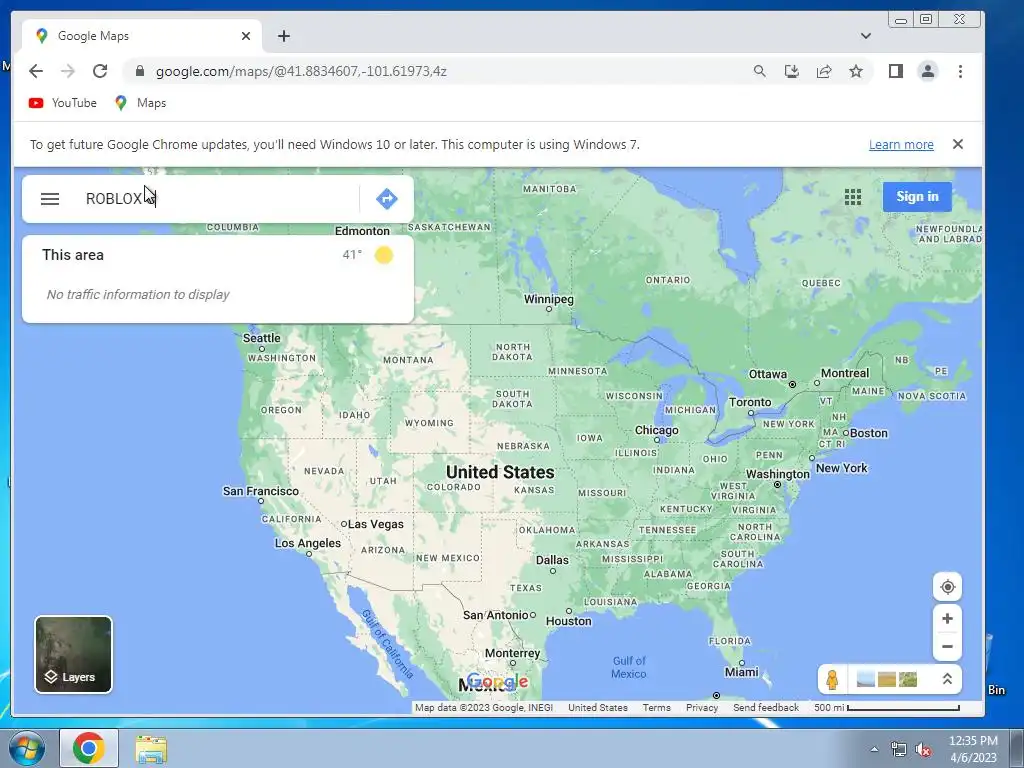Click muted volume tray icon
This screenshot has height=768, width=1024.
(x=923, y=750)
